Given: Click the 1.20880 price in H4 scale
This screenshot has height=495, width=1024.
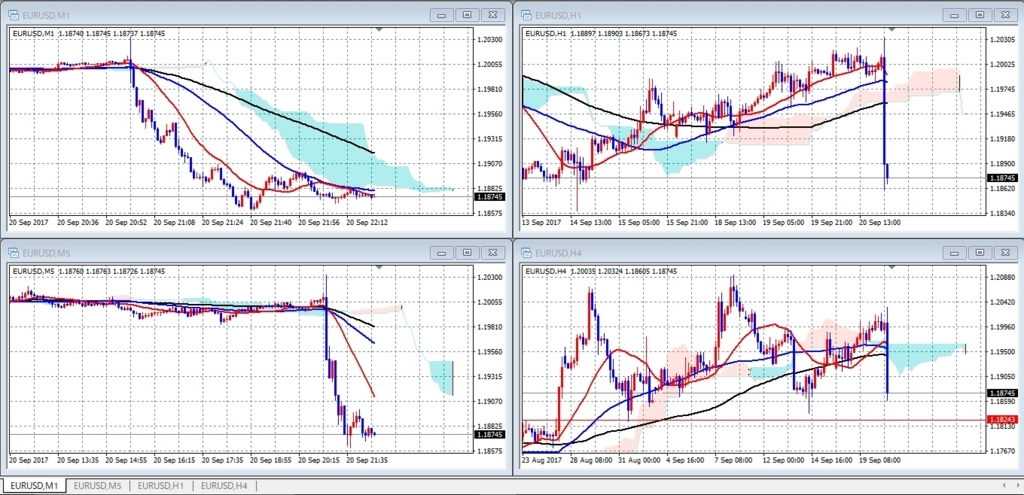Looking at the screenshot, I should [x=1002, y=277].
